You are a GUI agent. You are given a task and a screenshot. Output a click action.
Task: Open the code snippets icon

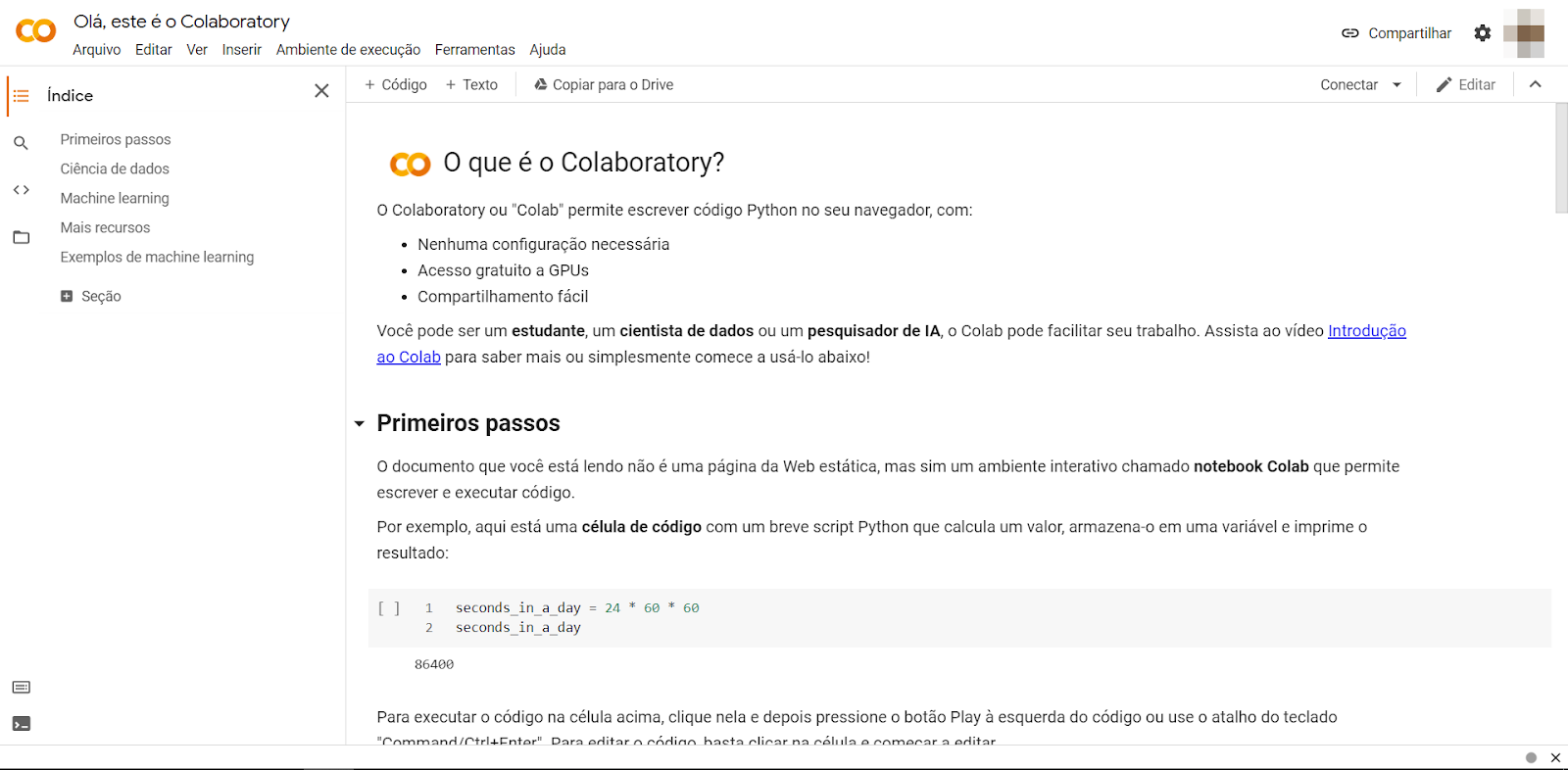pyautogui.click(x=21, y=190)
